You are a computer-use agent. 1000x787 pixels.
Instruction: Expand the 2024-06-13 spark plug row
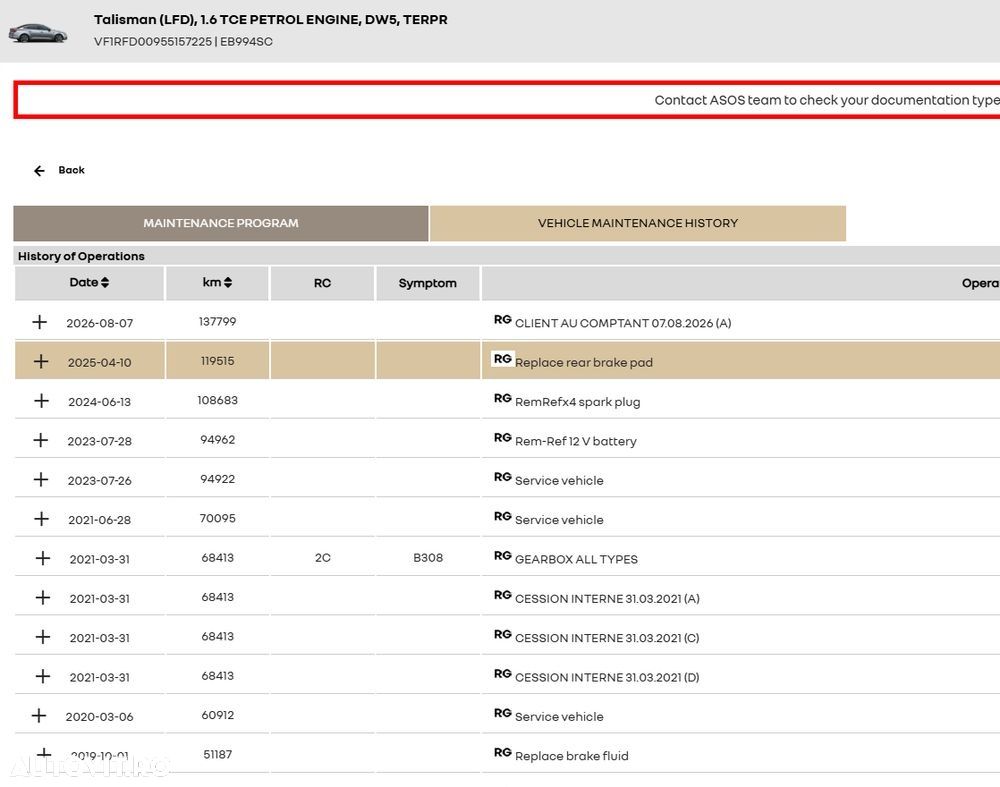point(41,401)
